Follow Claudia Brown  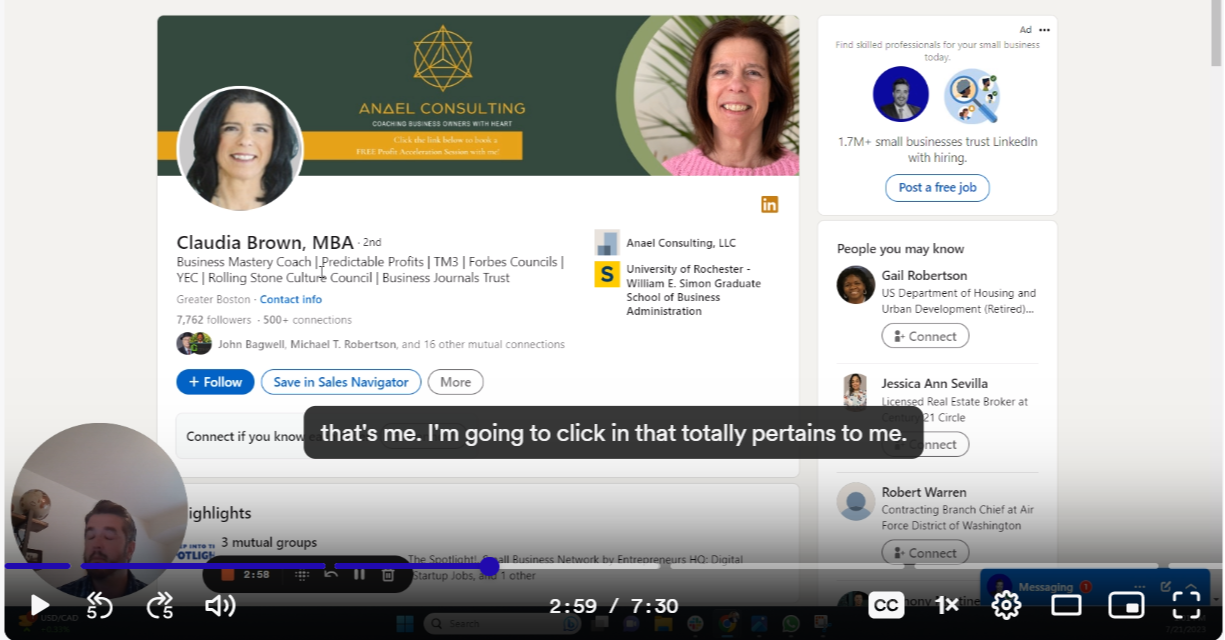[215, 382]
